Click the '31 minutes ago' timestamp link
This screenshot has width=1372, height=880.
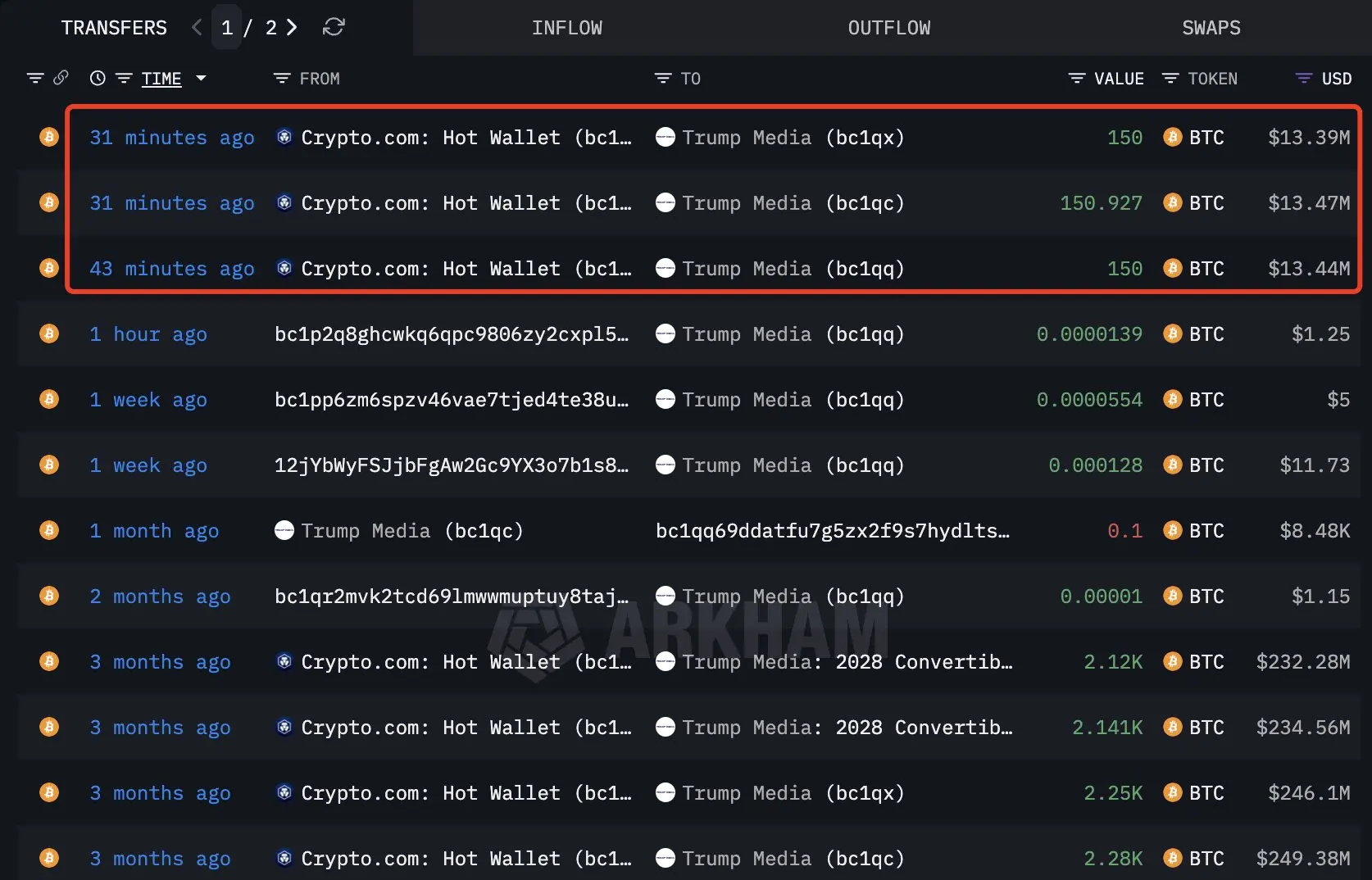tap(171, 137)
